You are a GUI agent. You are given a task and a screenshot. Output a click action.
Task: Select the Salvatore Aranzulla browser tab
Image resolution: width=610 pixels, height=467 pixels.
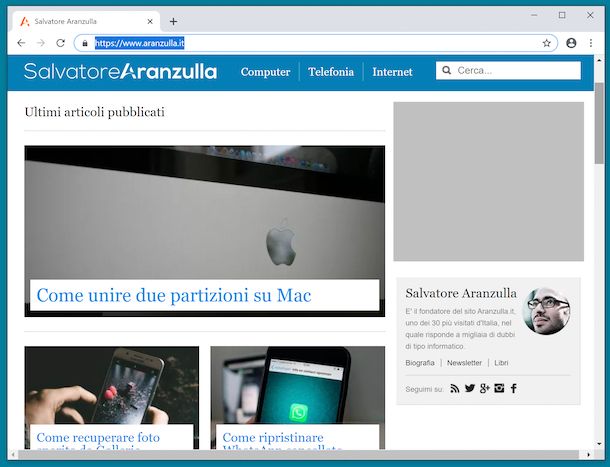point(86,21)
